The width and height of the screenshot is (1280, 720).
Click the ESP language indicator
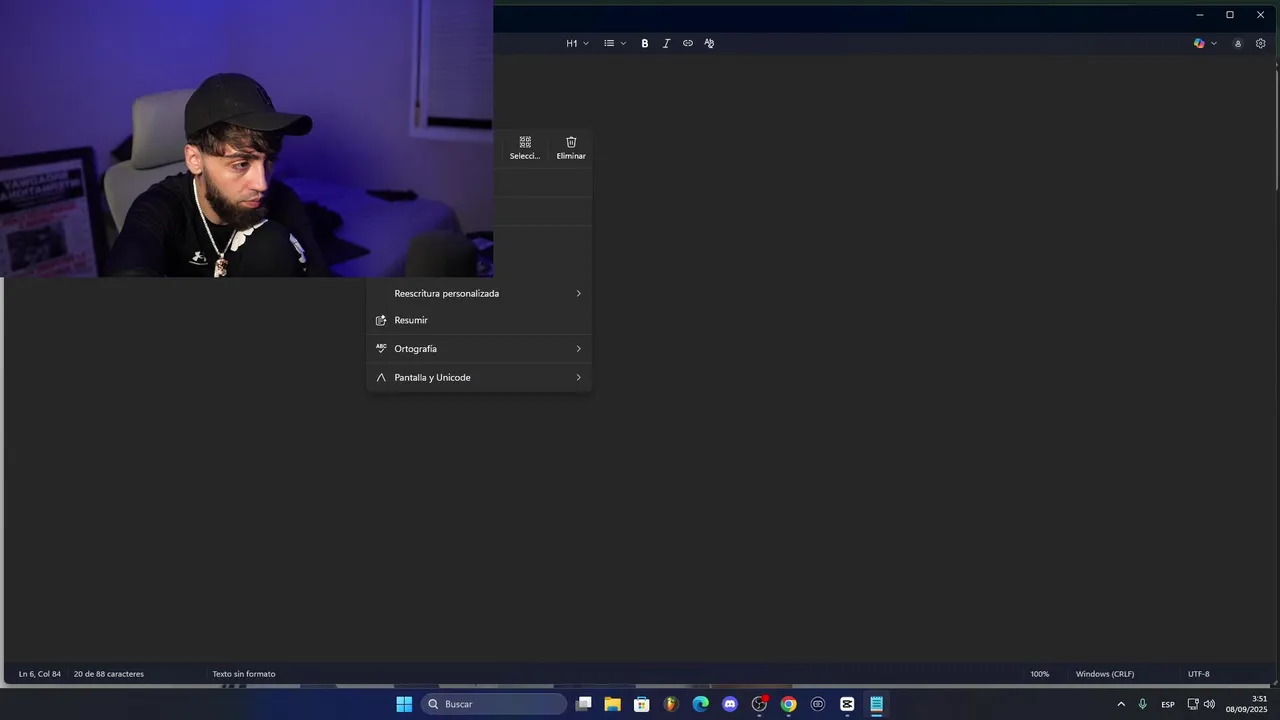1168,704
